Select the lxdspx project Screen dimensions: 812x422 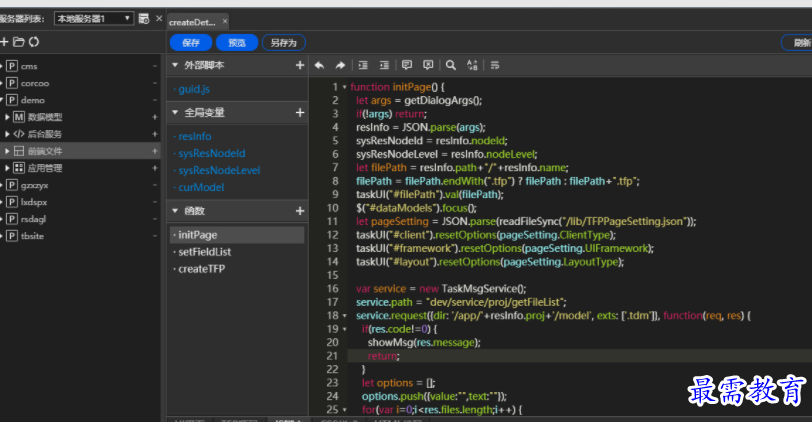pos(34,202)
